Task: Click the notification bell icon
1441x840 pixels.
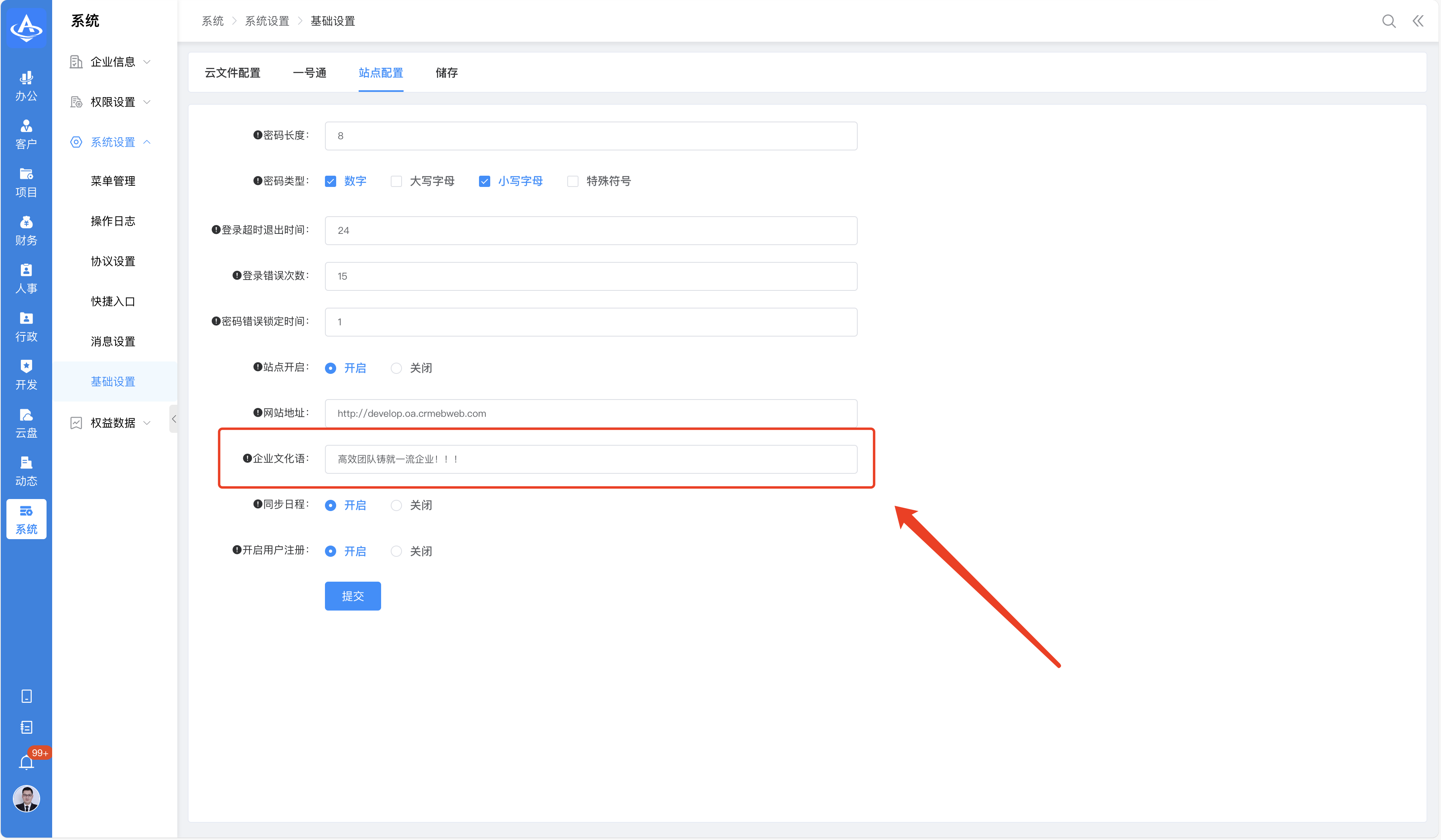Action: coord(26,762)
